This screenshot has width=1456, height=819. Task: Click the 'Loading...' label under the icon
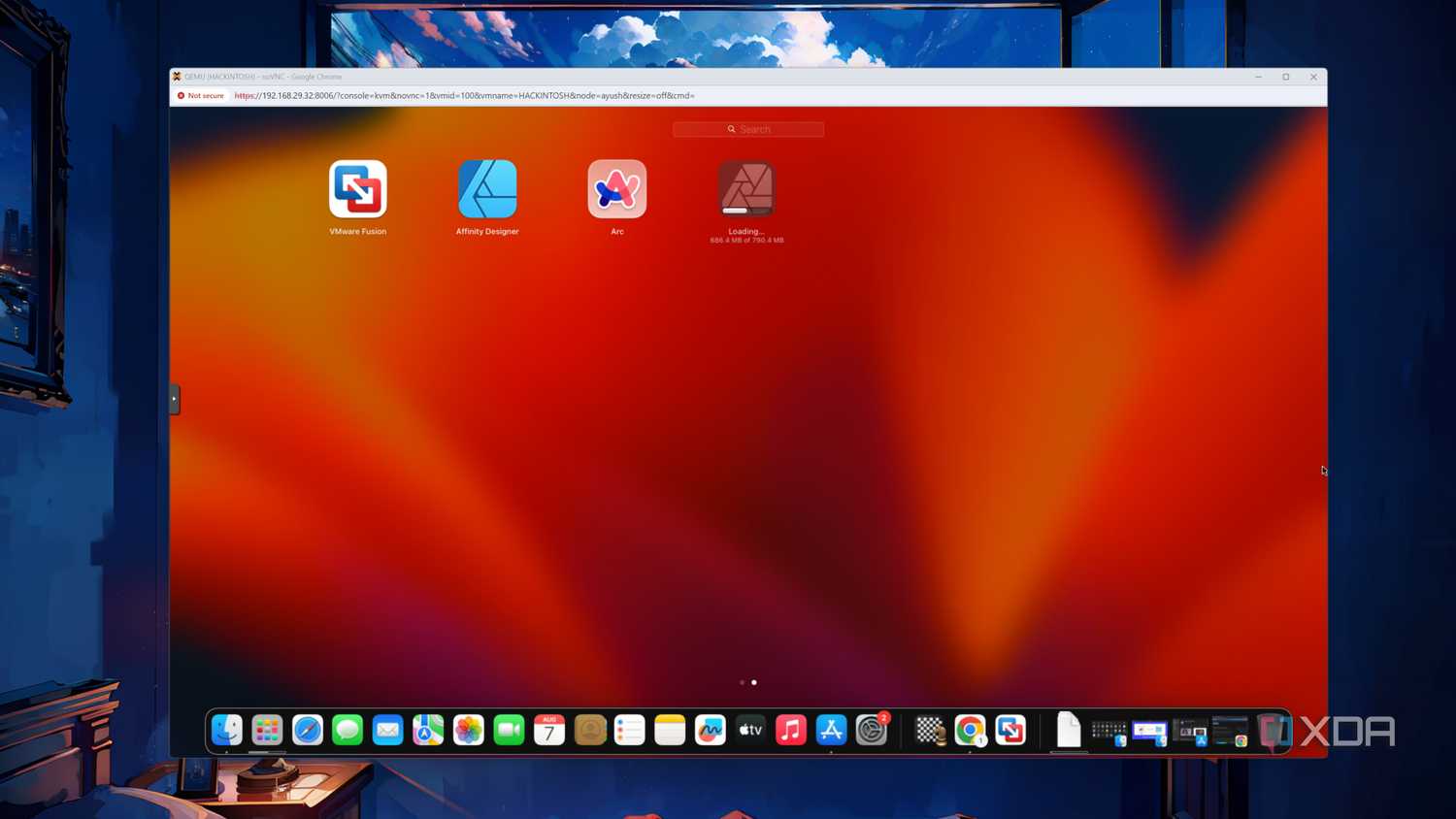pos(745,231)
